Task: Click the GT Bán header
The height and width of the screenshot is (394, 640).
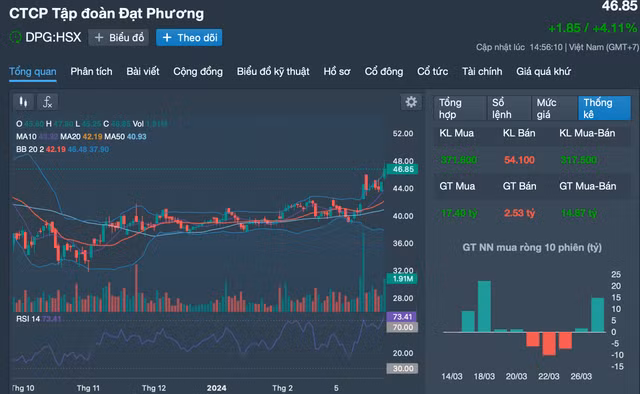Action: coord(519,186)
